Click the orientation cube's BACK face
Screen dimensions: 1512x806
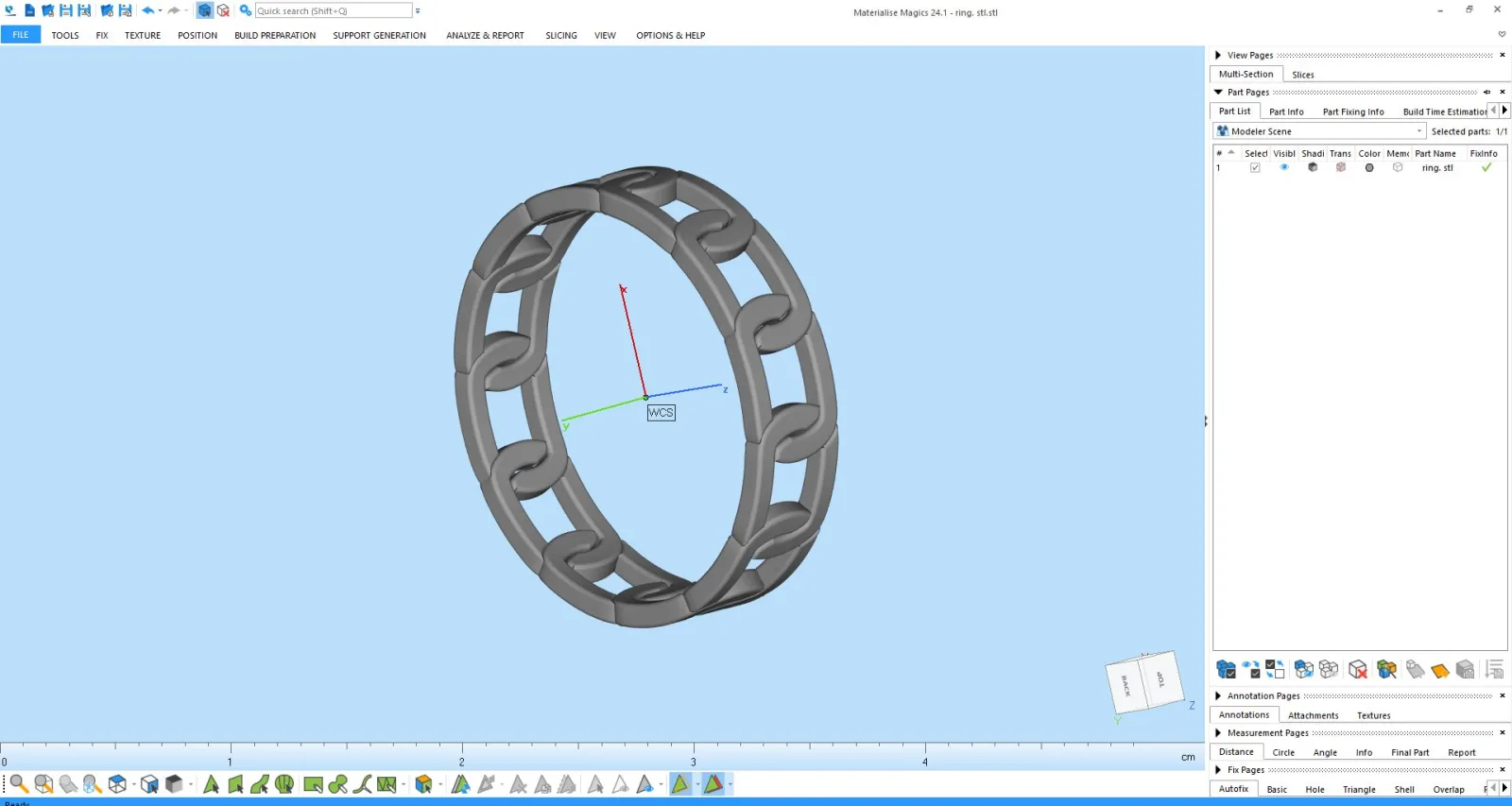[x=1125, y=685]
